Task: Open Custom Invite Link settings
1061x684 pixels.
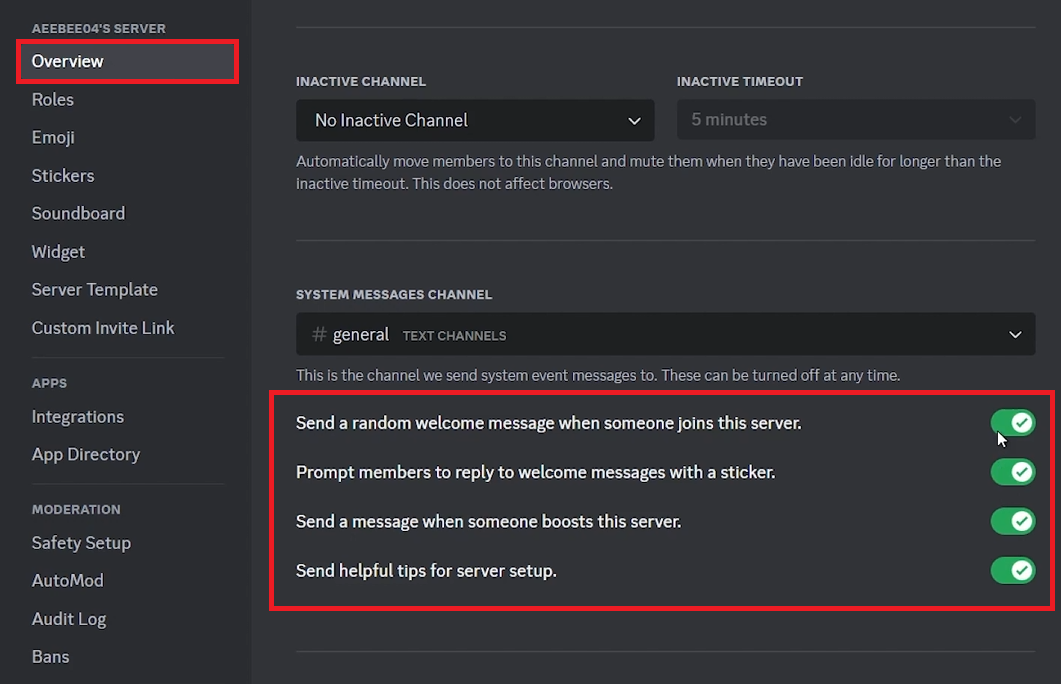Action: tap(103, 327)
